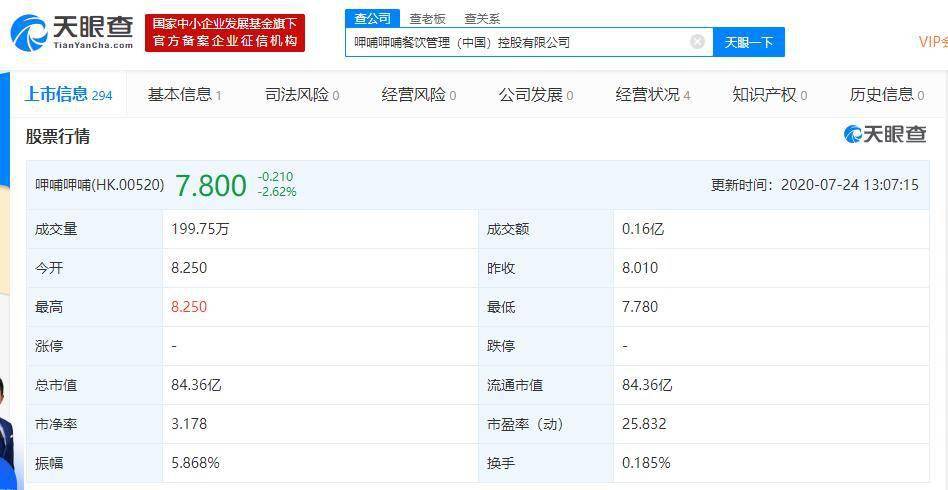Open the 基本信息 tab
948x490 pixels.
point(184,94)
